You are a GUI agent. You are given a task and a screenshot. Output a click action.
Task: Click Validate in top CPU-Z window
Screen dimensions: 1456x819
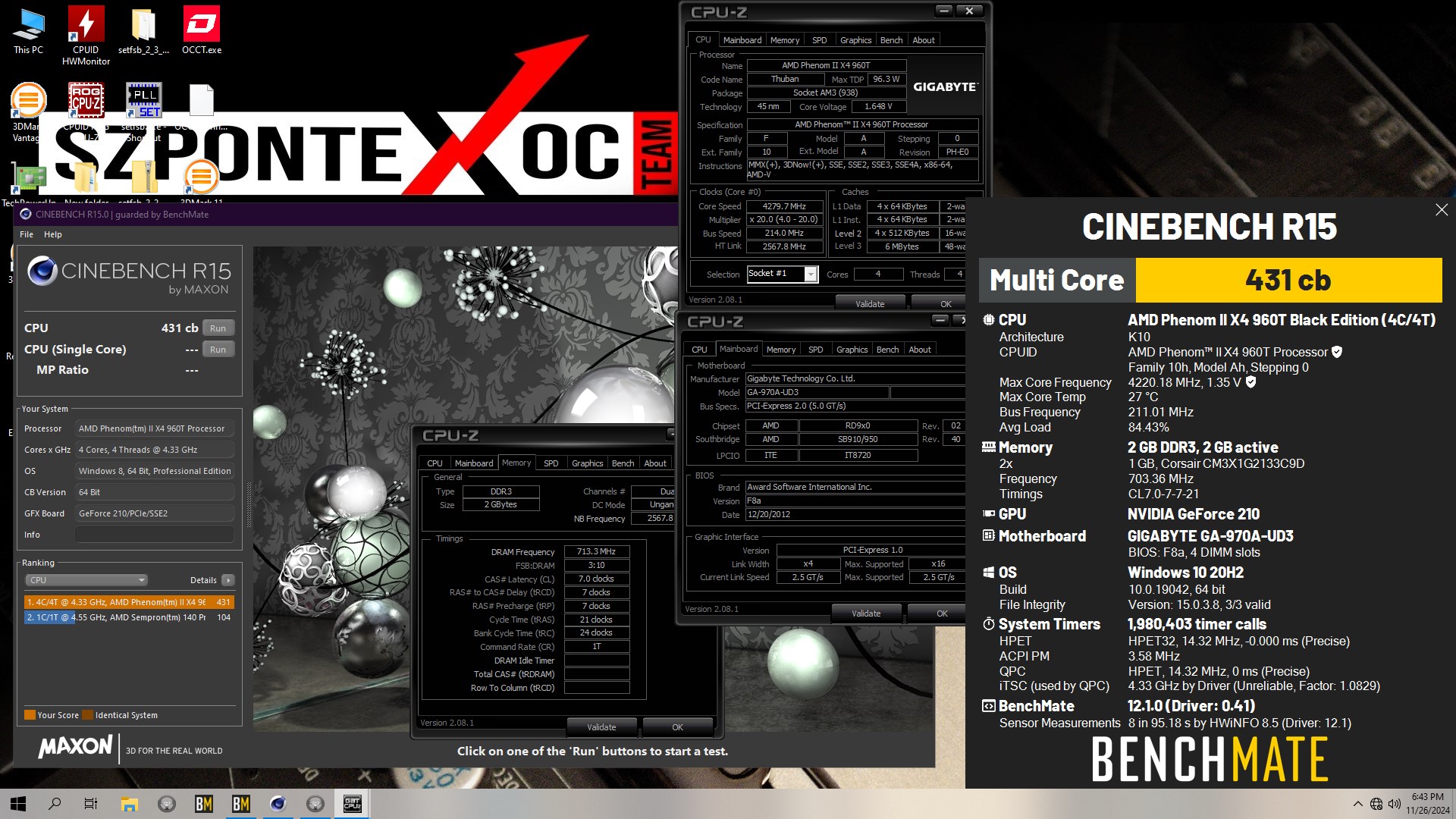pos(870,303)
